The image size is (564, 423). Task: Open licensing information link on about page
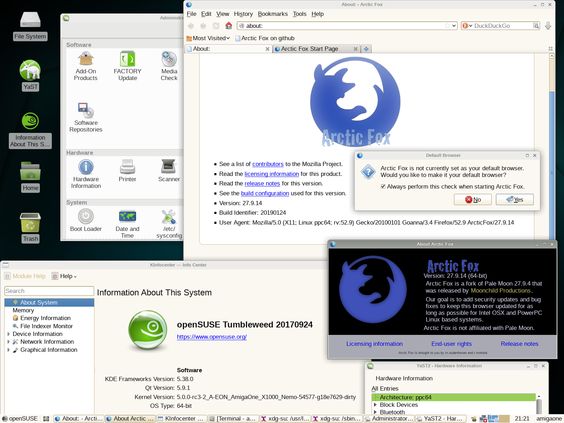point(272,174)
